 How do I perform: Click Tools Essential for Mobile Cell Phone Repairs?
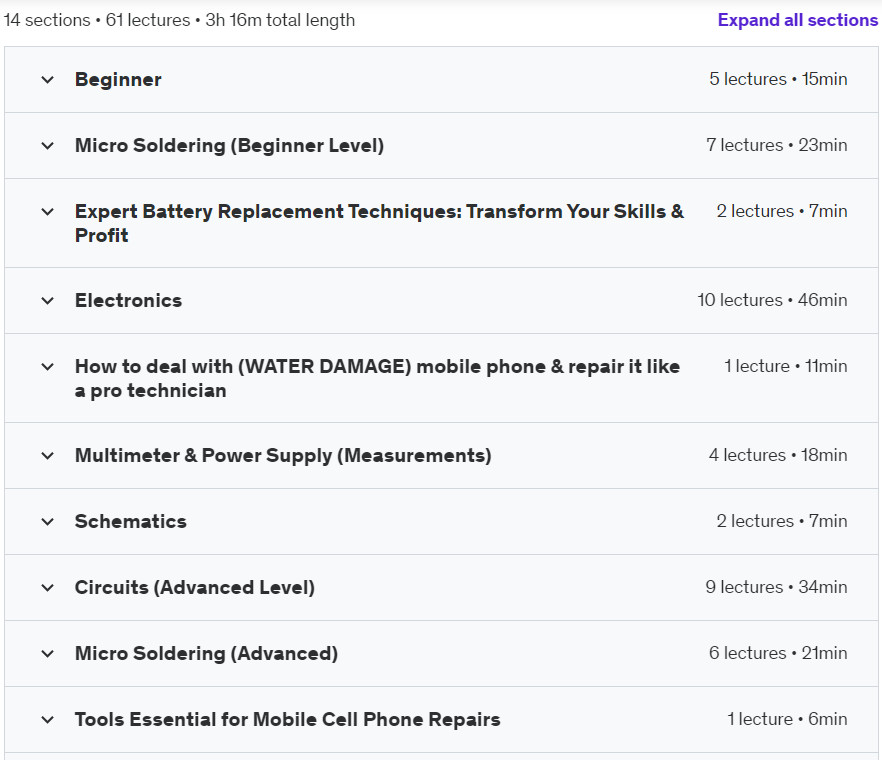tap(287, 719)
